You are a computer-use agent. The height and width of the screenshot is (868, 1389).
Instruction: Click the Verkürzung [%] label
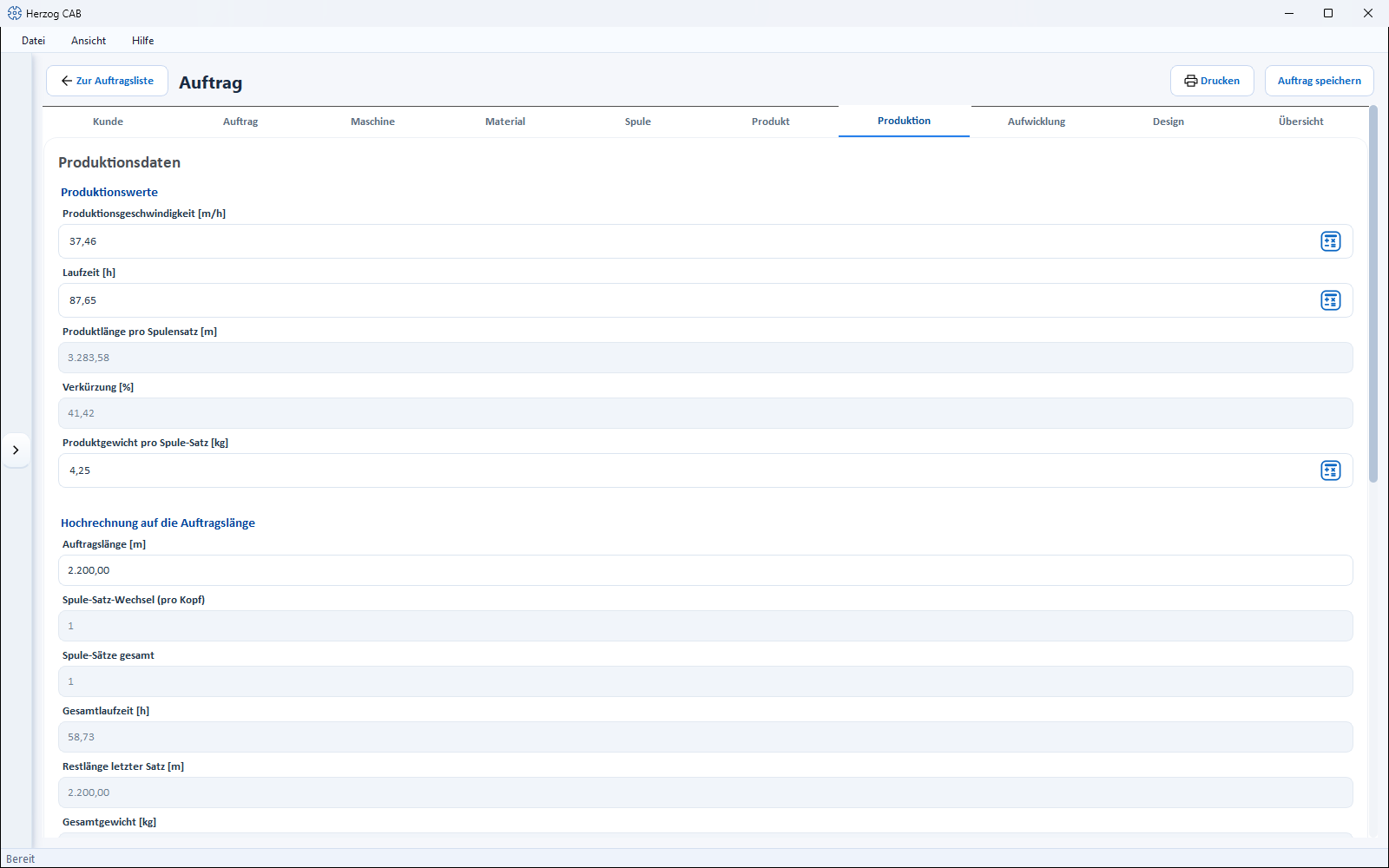click(98, 387)
